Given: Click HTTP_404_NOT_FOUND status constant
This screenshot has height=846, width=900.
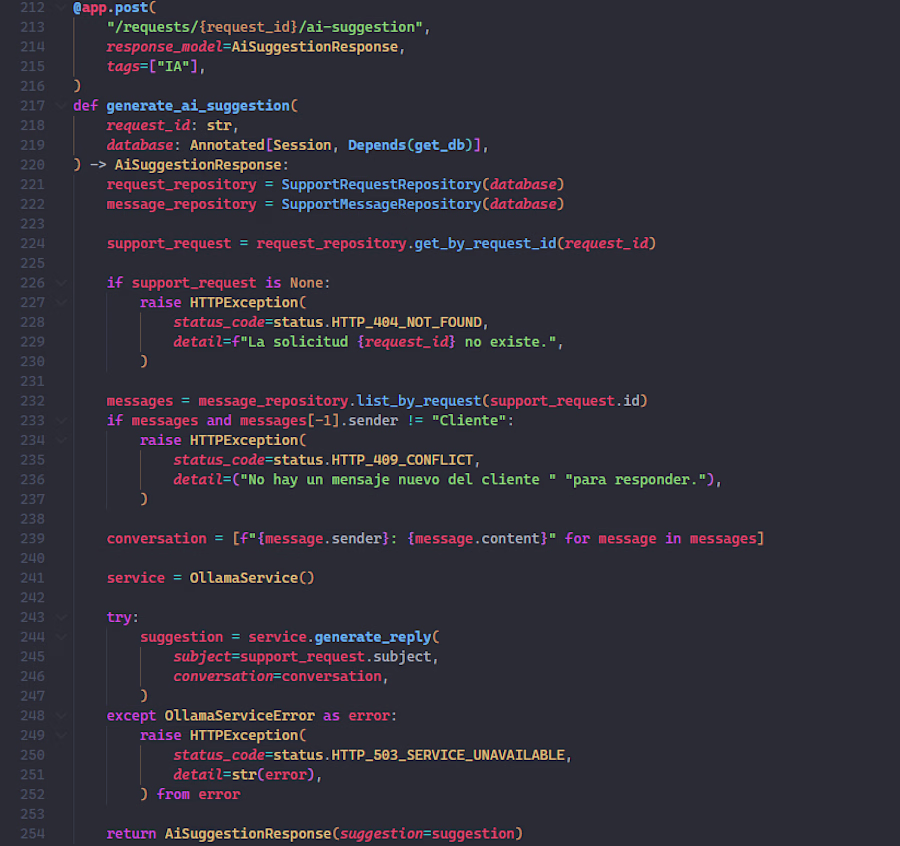Looking at the screenshot, I should pos(406,322).
